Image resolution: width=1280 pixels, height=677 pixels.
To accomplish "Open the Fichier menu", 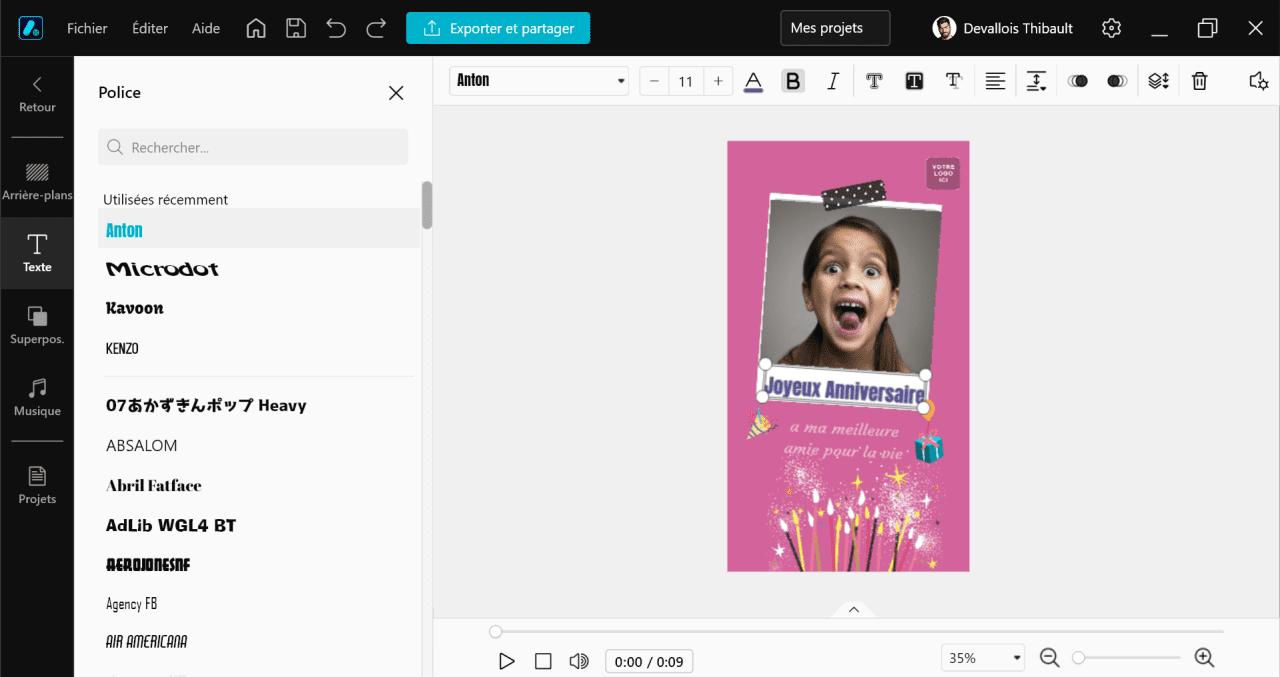I will pos(87,28).
